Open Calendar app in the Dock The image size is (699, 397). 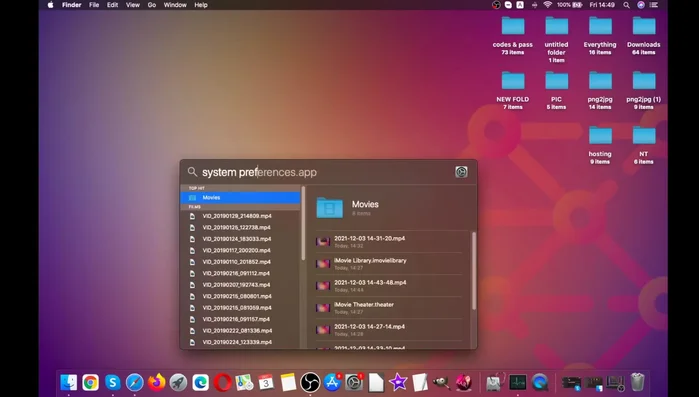point(266,382)
